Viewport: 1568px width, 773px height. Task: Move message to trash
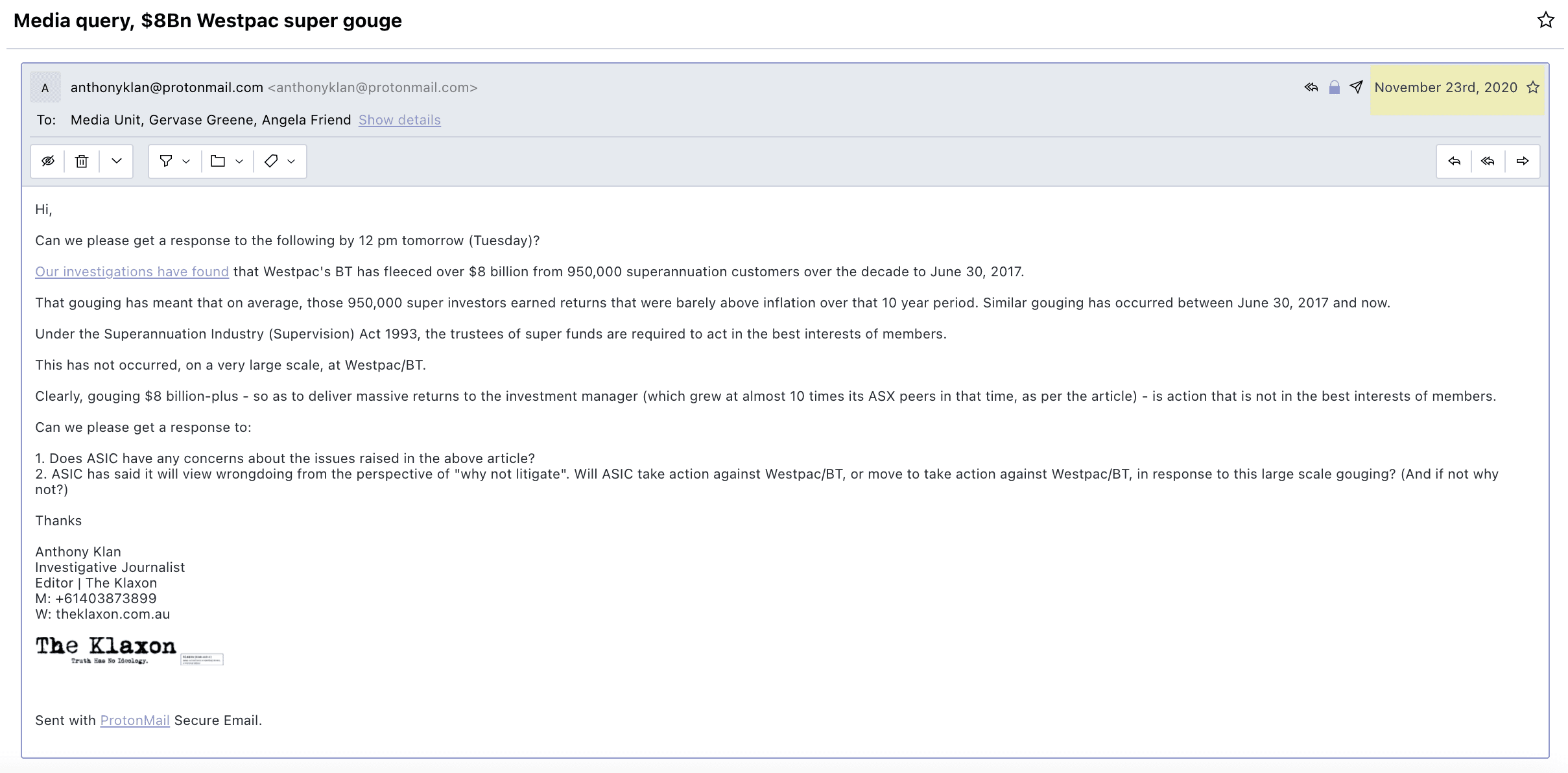point(82,161)
